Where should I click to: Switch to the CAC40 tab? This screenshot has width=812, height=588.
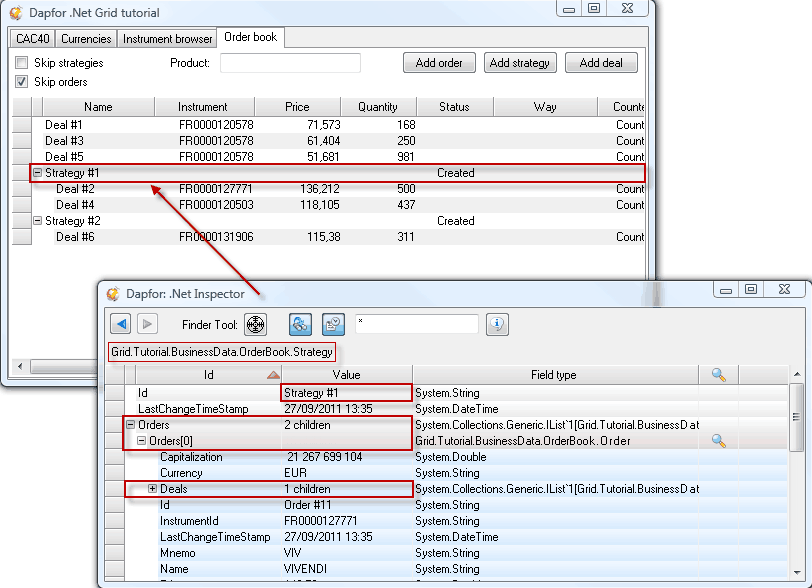click(33, 39)
